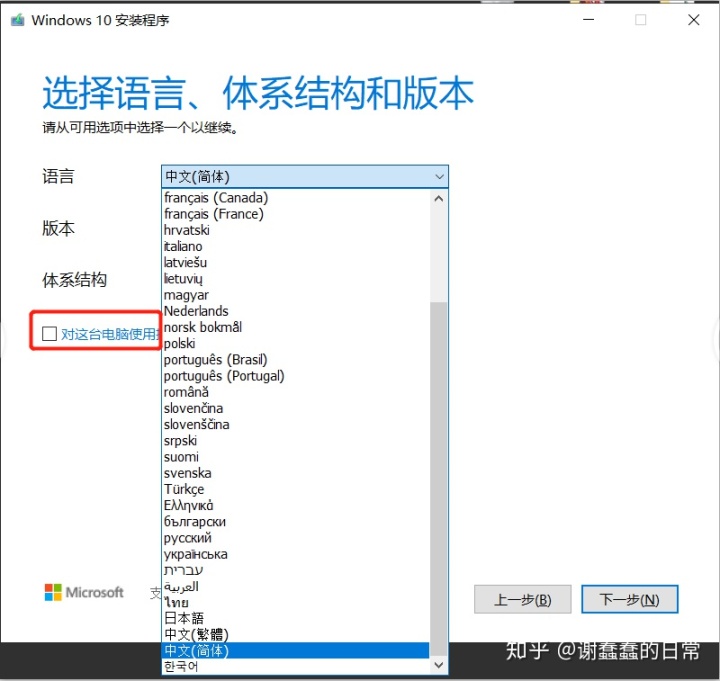Click the 上一步(B) back button
This screenshot has width=720, height=681.
click(x=523, y=599)
